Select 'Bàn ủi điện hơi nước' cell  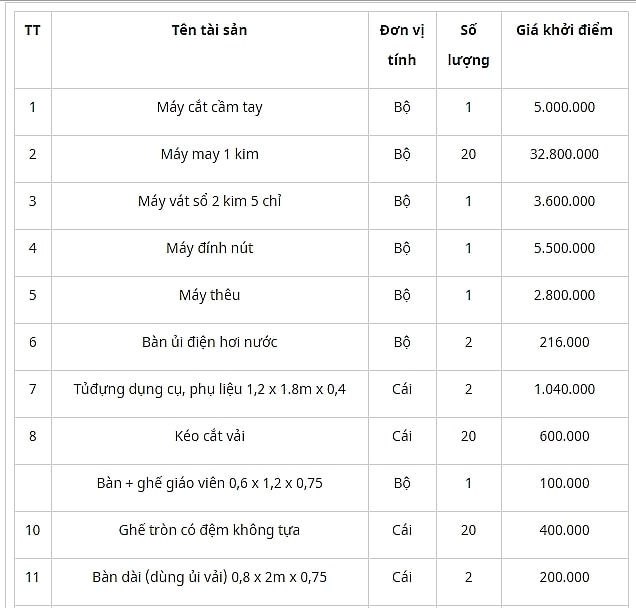coord(210,342)
